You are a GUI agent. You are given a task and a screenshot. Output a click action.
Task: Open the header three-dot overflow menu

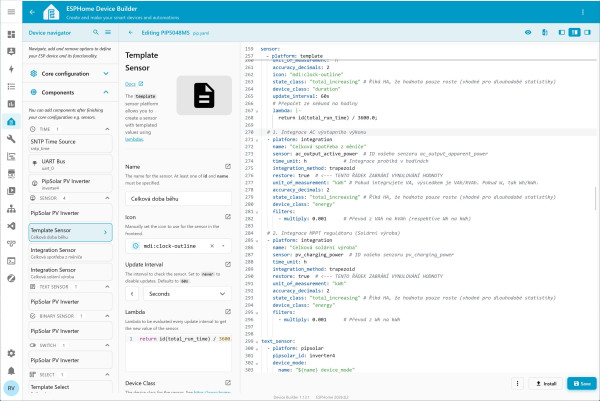pos(583,12)
